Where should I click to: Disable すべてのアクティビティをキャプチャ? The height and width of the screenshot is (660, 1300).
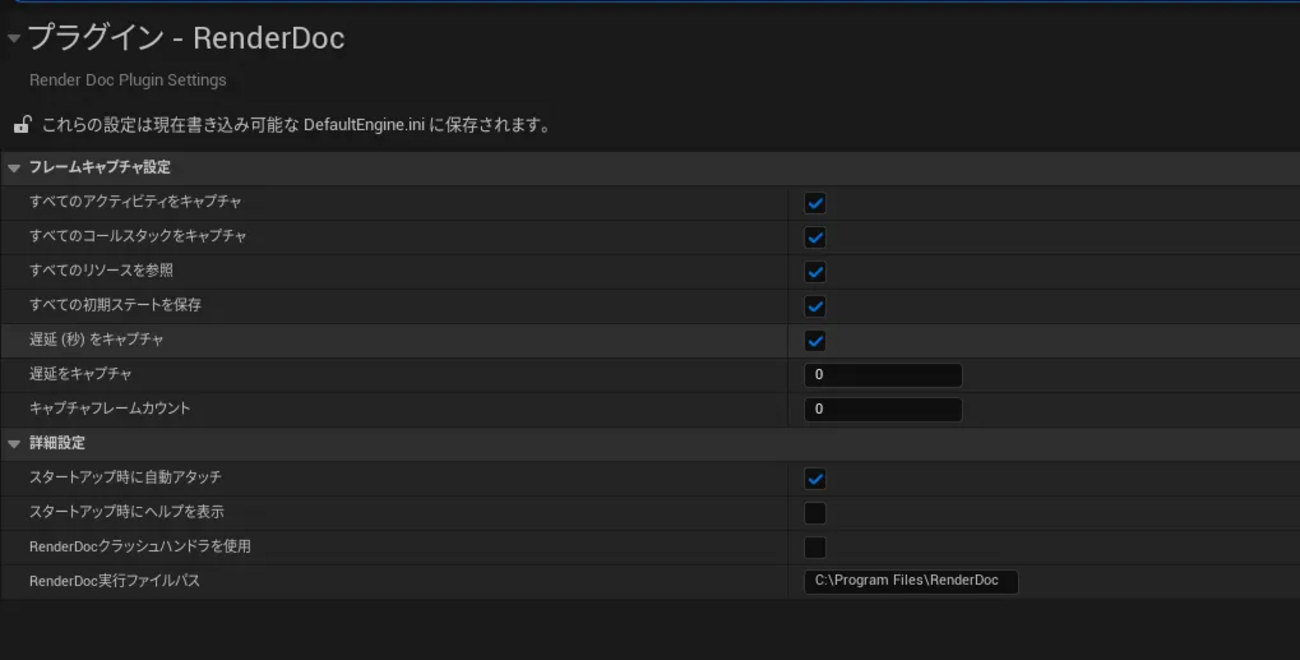[814, 203]
